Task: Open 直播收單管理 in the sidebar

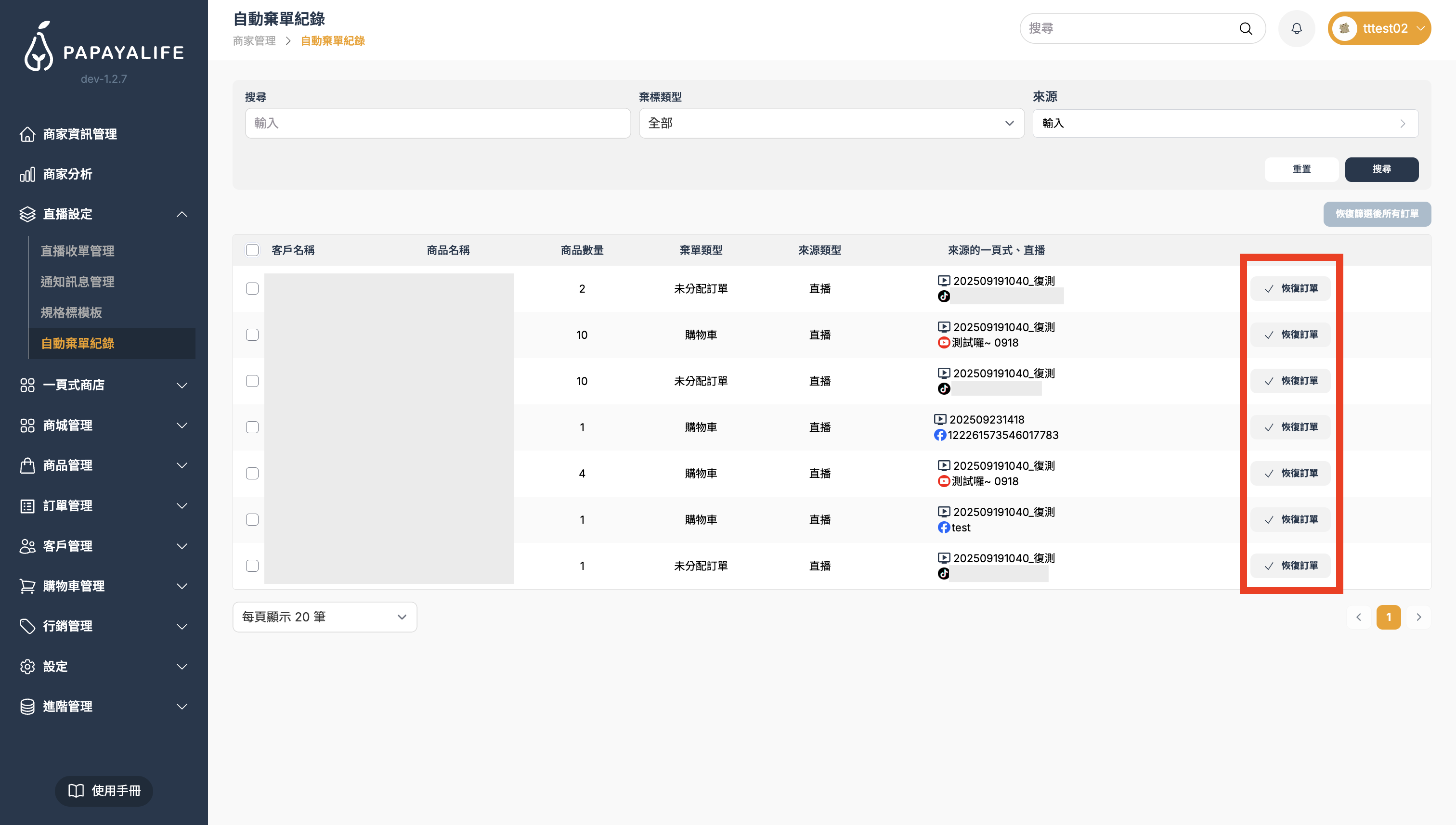Action: (x=78, y=251)
